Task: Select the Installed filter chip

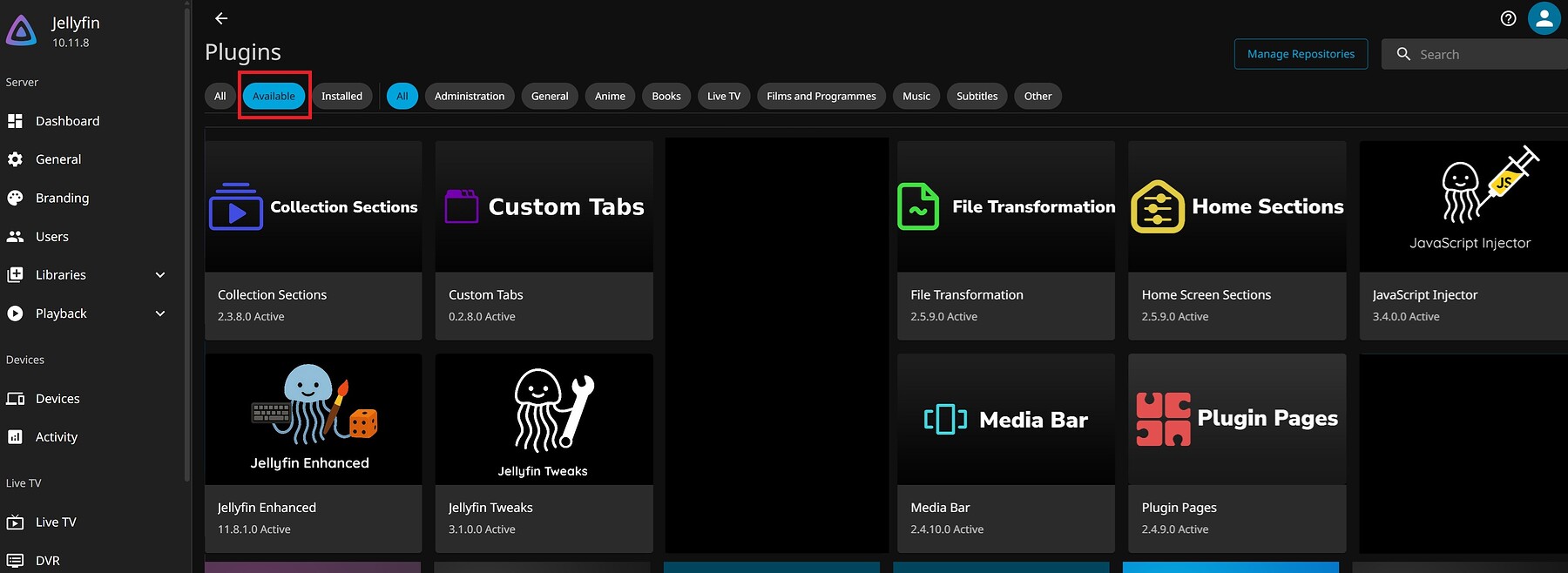Action: [341, 96]
